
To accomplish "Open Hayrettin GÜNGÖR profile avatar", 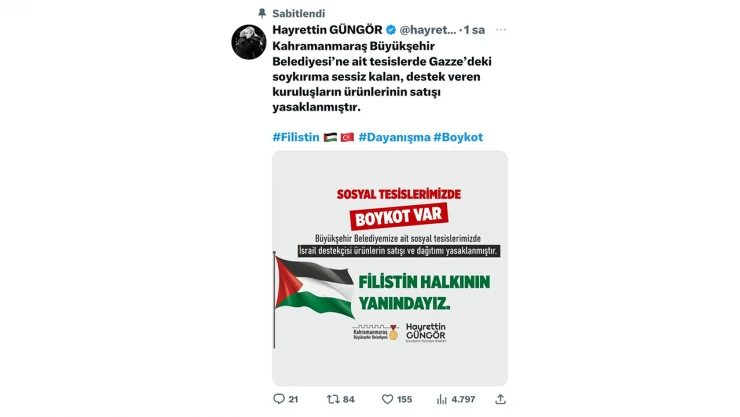I will pos(249,42).
